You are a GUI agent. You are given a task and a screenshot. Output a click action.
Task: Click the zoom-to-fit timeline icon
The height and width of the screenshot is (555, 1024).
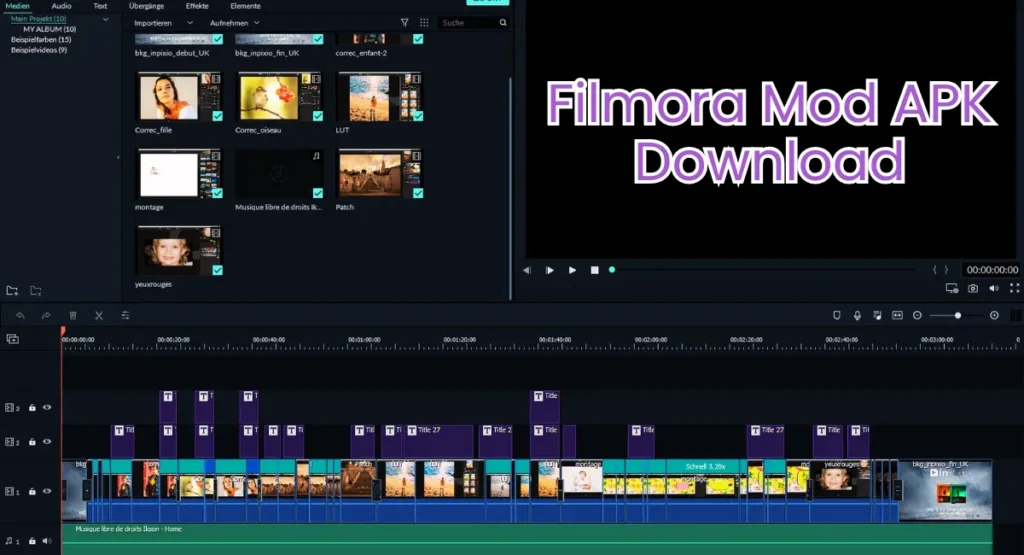pyautogui.click(x=897, y=315)
